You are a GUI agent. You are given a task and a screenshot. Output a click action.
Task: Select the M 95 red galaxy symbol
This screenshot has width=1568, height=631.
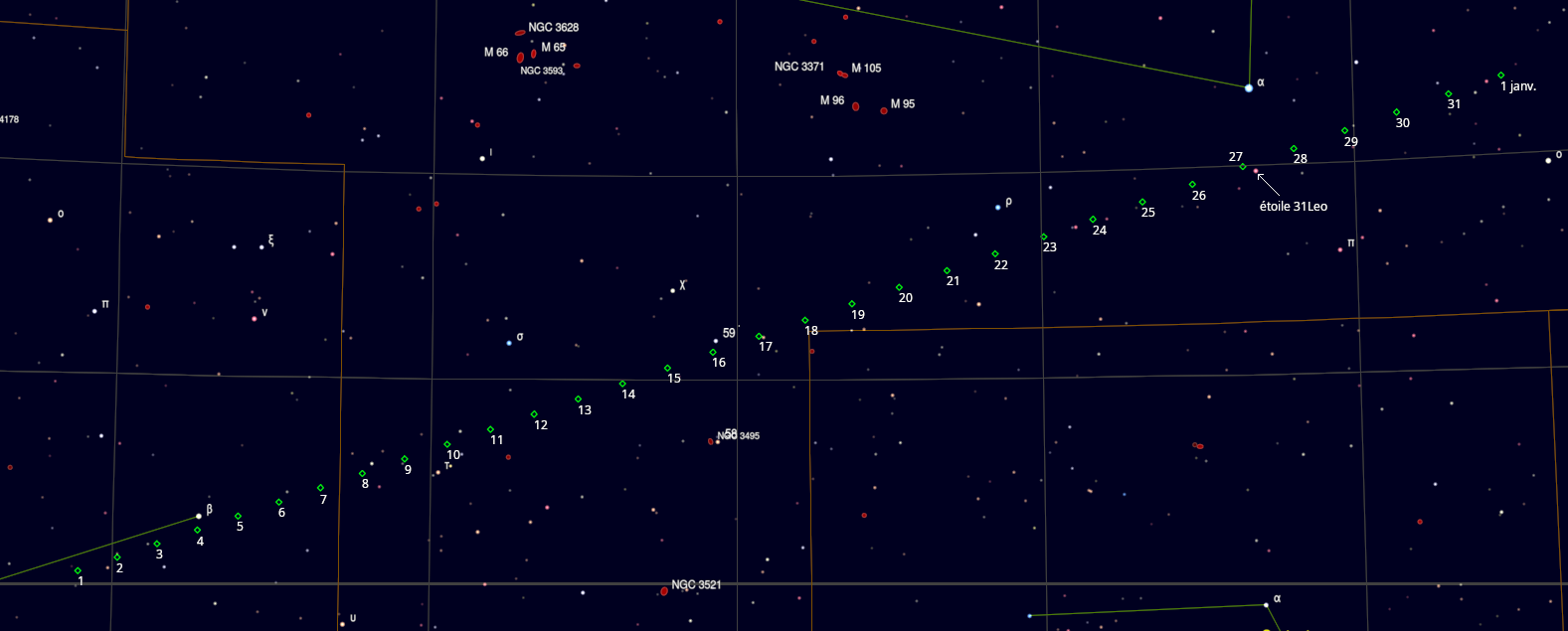(x=884, y=110)
